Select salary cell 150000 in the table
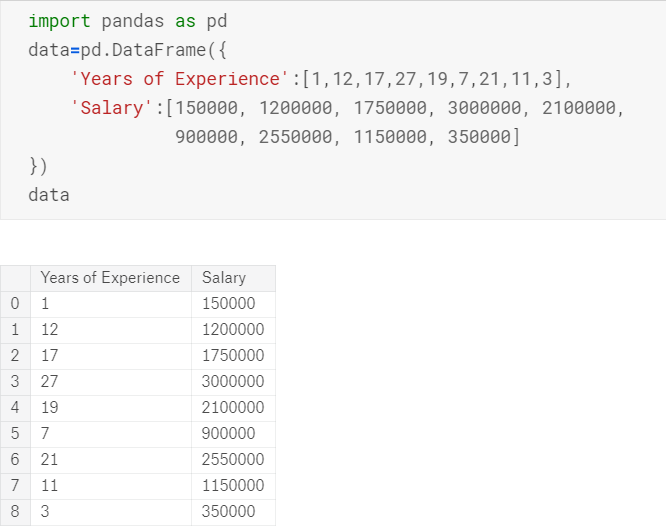This screenshot has width=666, height=527. click(233, 304)
